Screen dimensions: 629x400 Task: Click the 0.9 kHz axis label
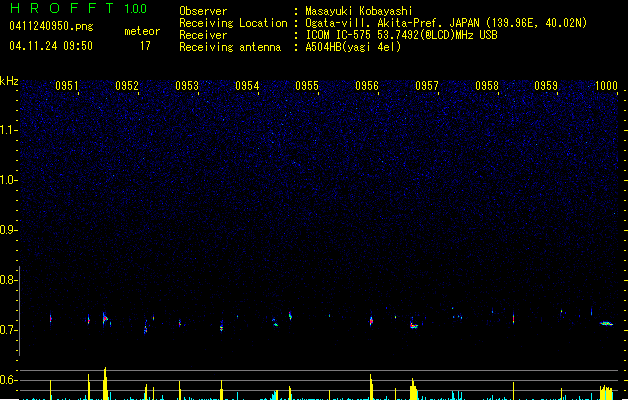[9, 230]
